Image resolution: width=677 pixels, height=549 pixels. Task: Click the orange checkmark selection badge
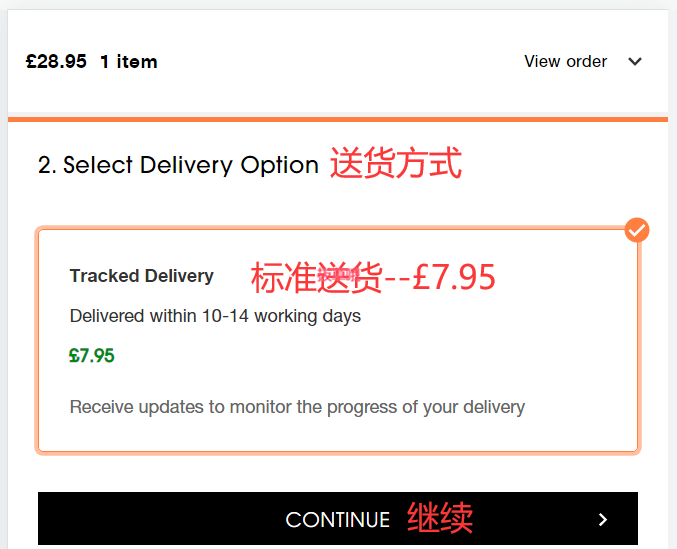[x=637, y=230]
